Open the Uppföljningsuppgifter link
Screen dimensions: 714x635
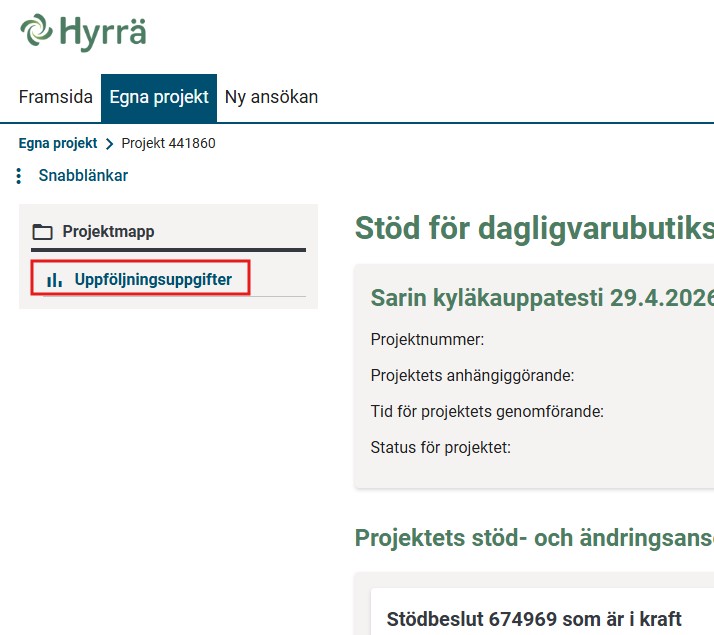(x=153, y=279)
